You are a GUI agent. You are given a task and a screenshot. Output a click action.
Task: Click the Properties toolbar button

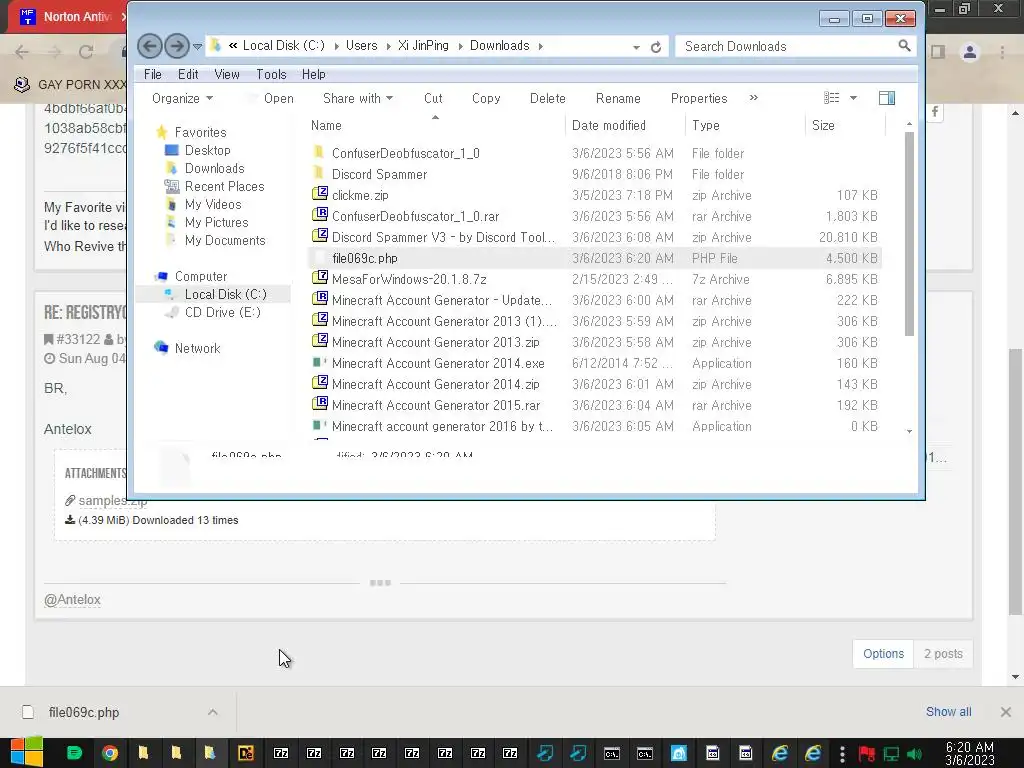tap(699, 99)
